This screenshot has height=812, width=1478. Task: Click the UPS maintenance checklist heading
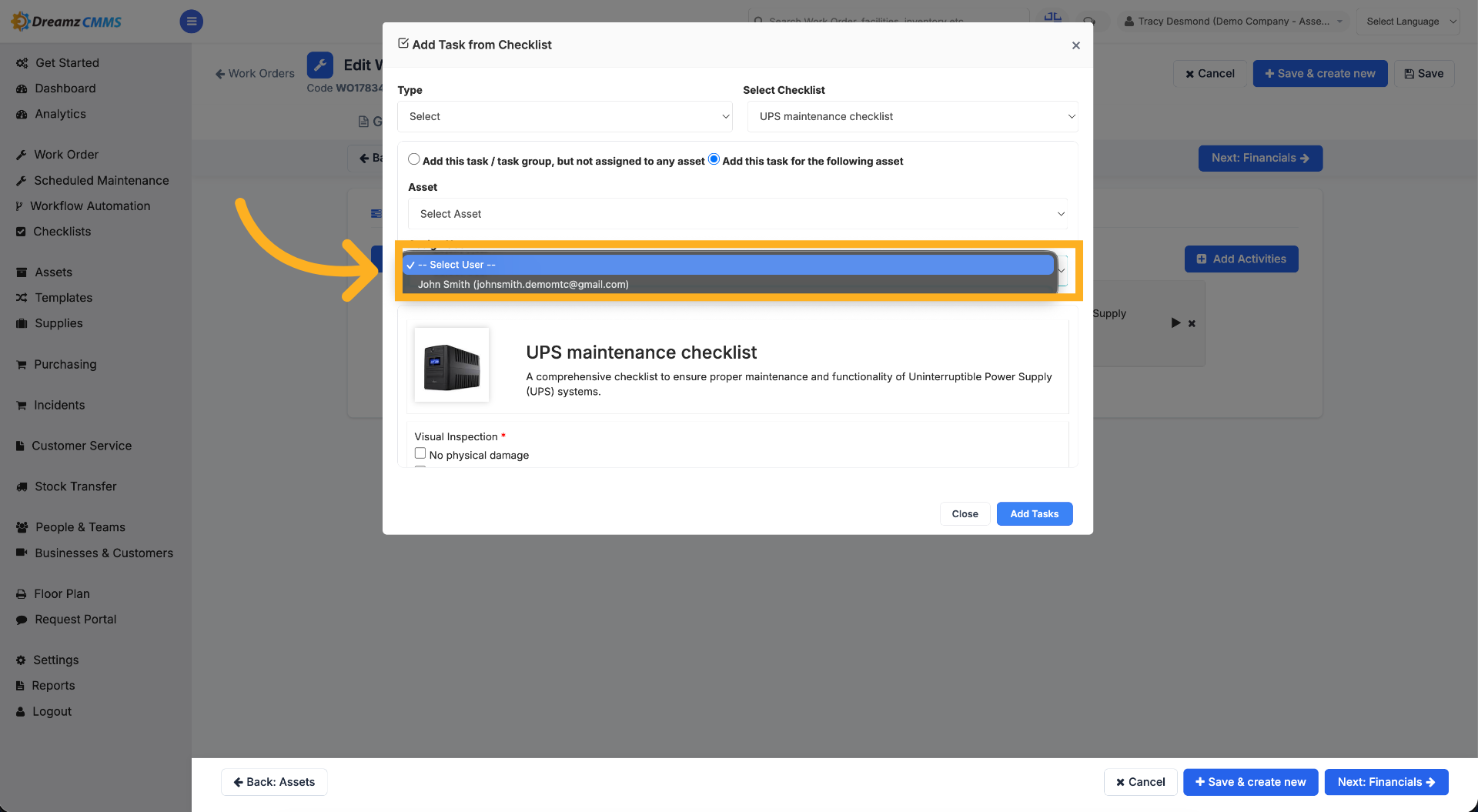[641, 353]
